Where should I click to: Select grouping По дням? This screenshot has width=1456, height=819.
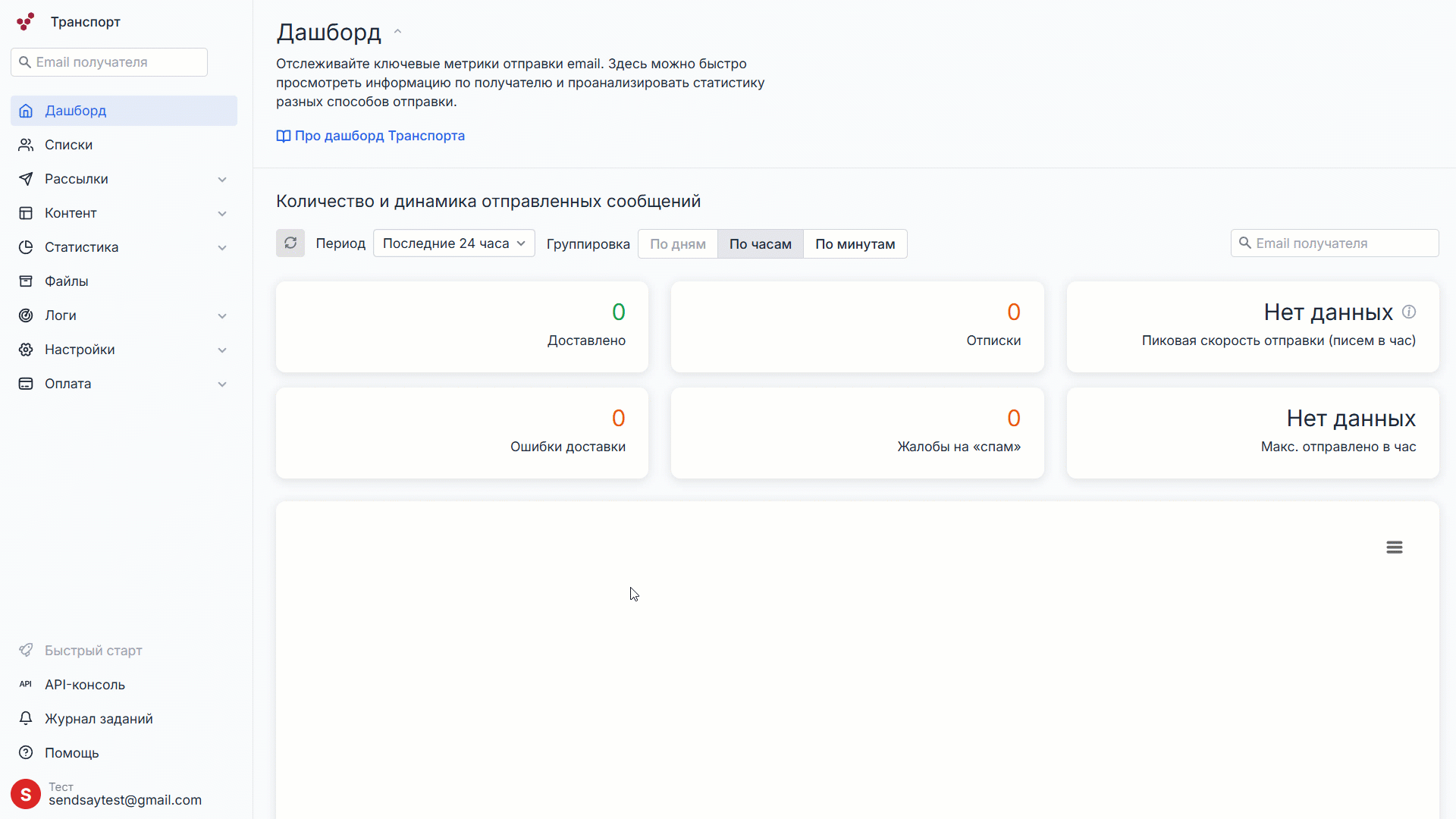(x=677, y=244)
